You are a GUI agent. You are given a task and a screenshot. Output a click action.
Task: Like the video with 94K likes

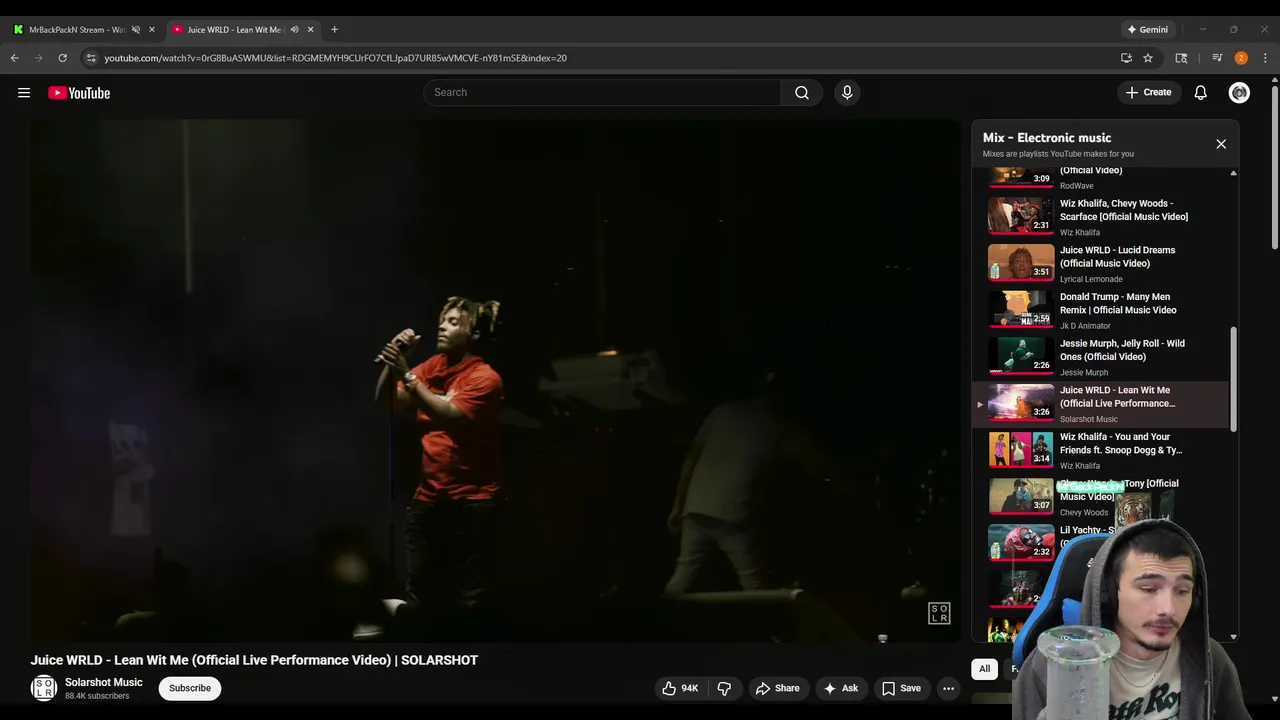[680, 688]
